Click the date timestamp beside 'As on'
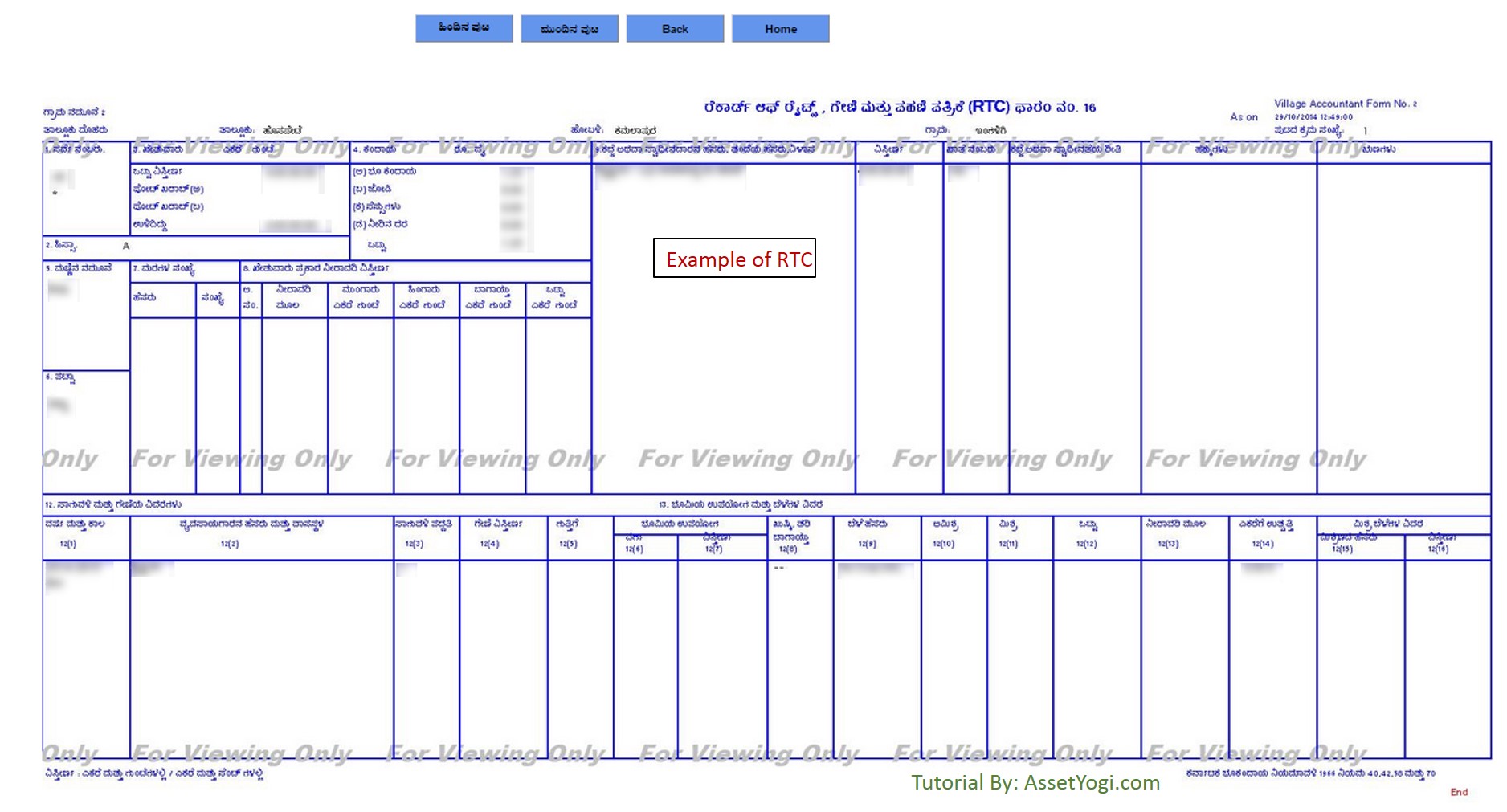The height and width of the screenshot is (812, 1507). [1313, 117]
